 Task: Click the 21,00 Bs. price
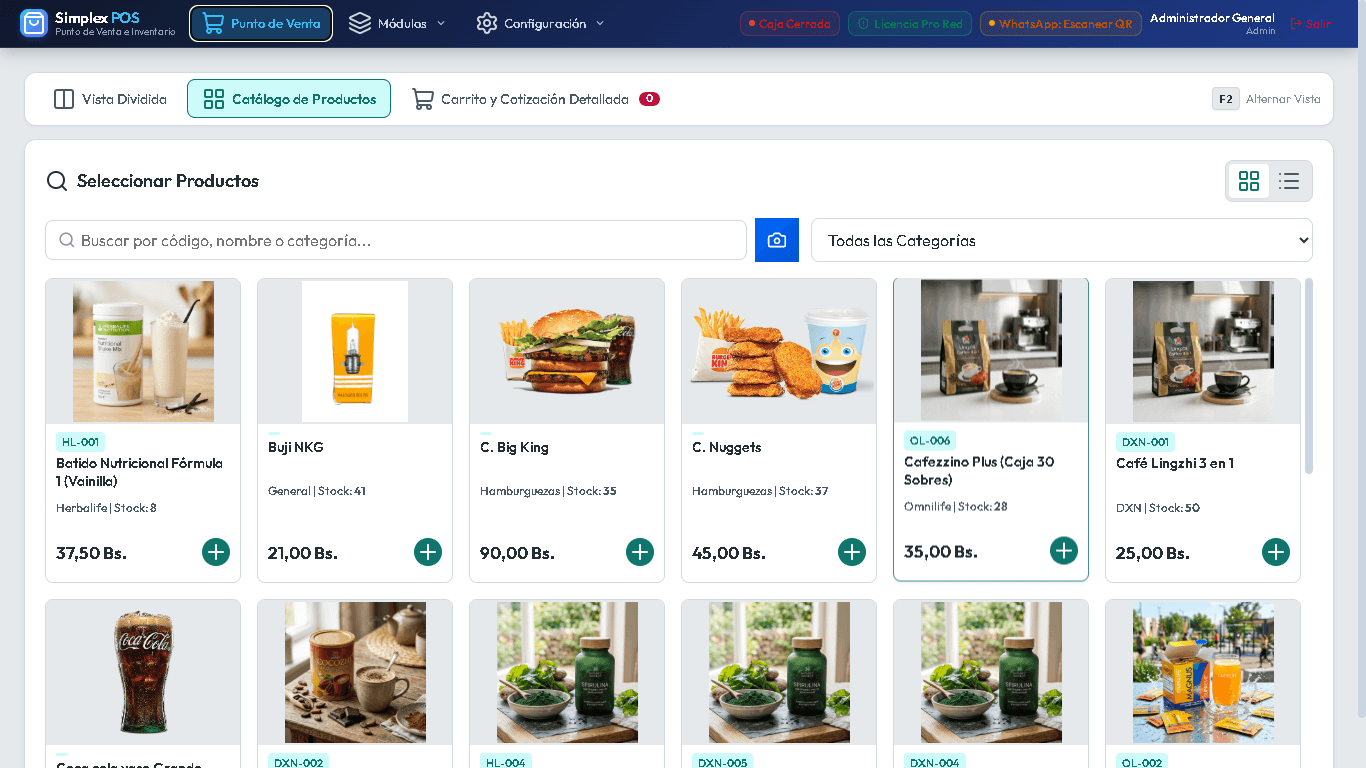click(x=303, y=553)
